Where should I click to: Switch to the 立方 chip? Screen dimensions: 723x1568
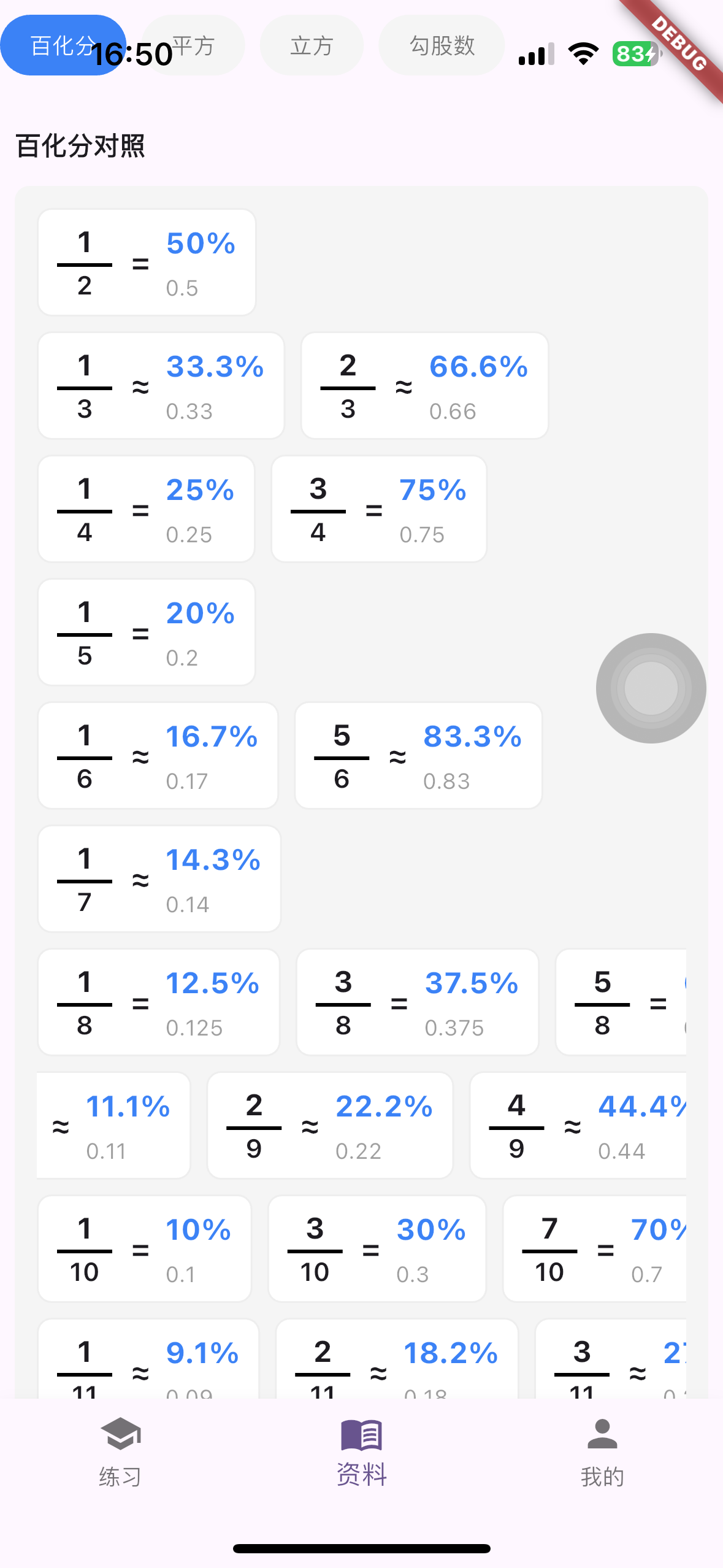(312, 45)
